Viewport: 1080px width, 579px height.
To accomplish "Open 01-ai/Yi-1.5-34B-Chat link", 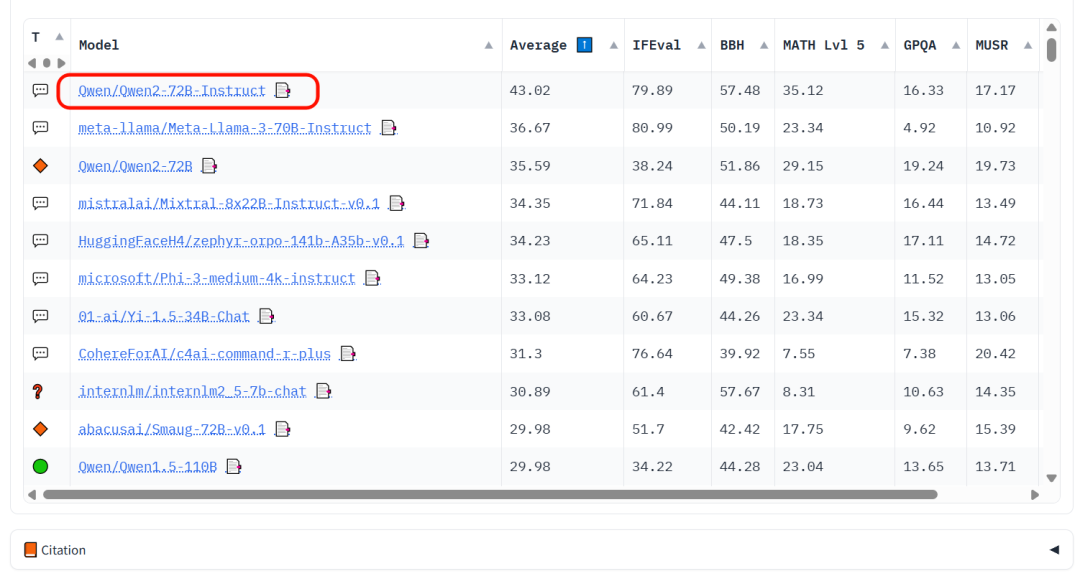I will point(163,316).
